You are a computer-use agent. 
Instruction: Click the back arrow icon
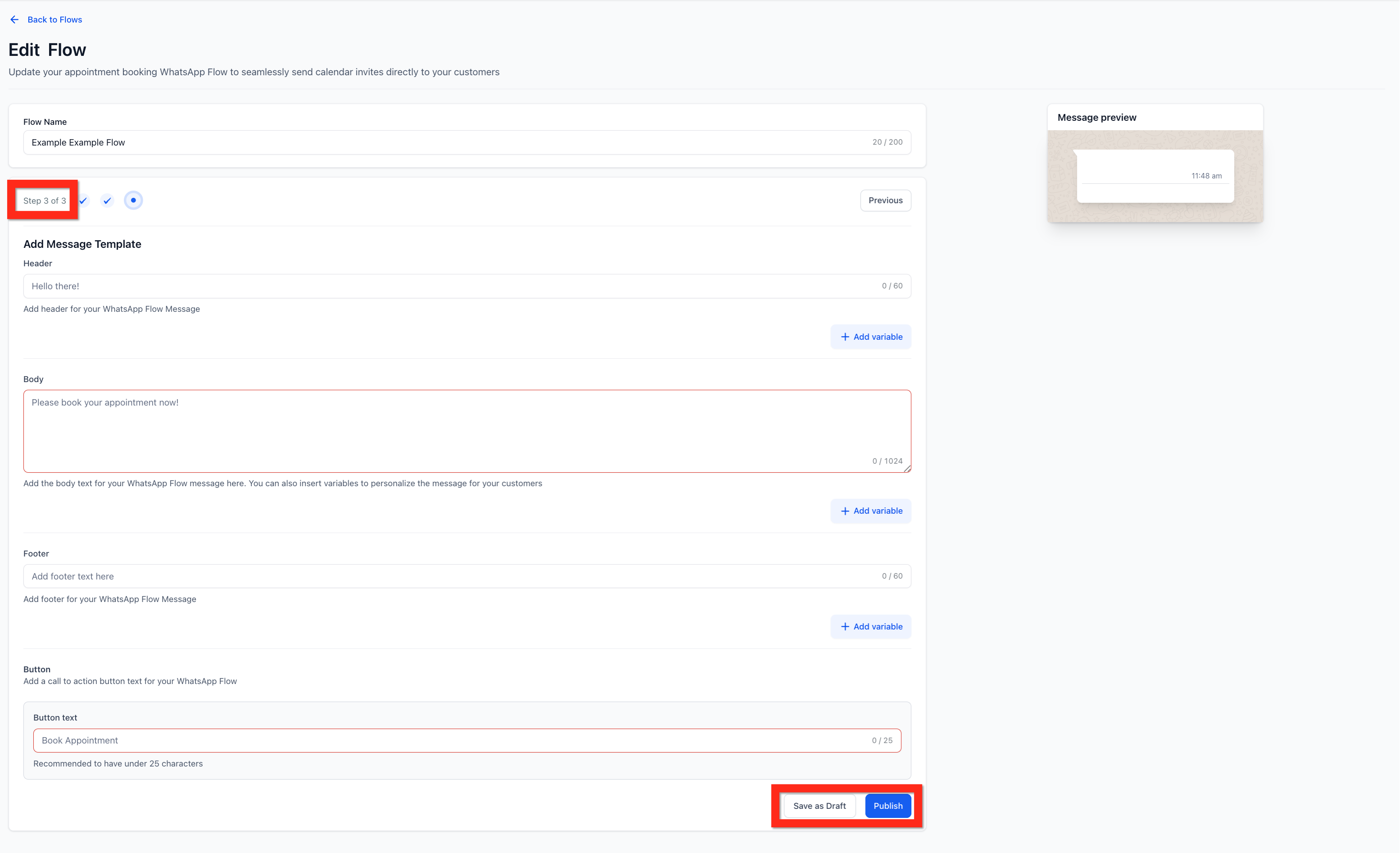pos(15,19)
